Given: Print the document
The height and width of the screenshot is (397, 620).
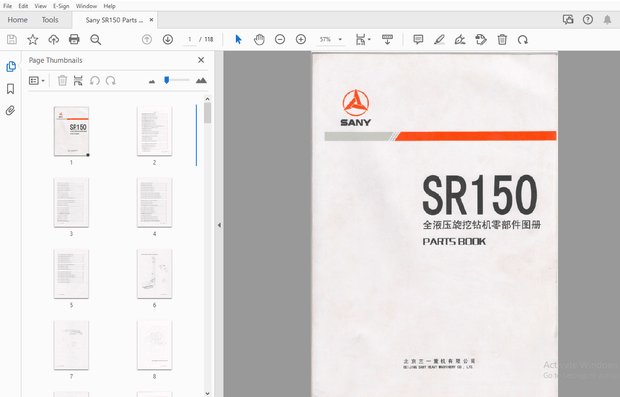Looking at the screenshot, I should [x=74, y=40].
